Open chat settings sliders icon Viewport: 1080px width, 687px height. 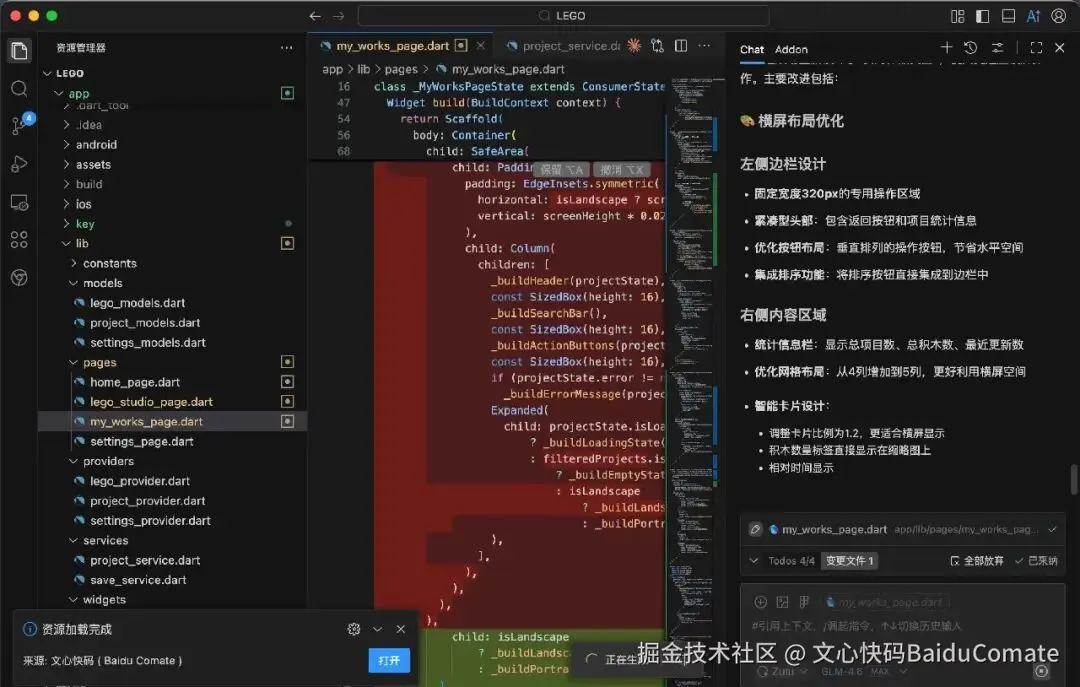coord(997,48)
